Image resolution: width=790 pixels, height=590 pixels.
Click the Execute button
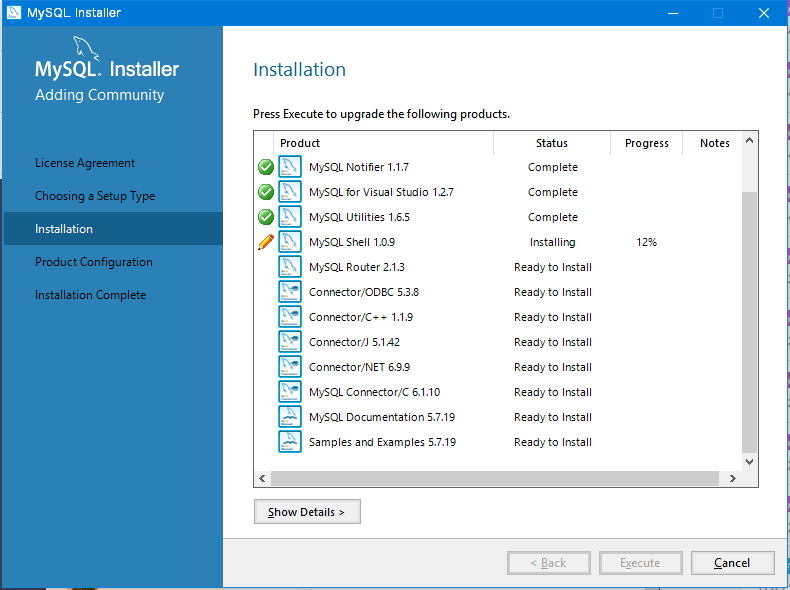click(639, 563)
